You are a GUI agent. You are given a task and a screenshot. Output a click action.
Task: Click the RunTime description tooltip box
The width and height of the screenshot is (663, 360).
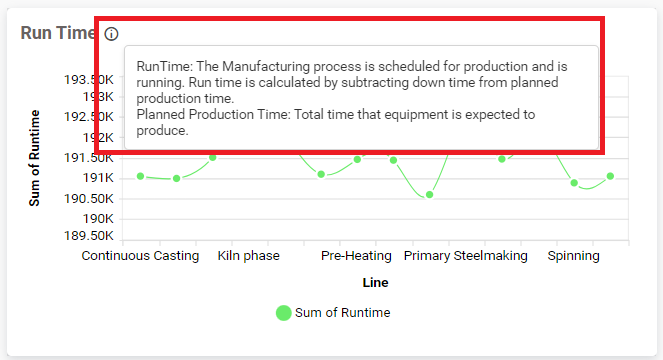362,97
